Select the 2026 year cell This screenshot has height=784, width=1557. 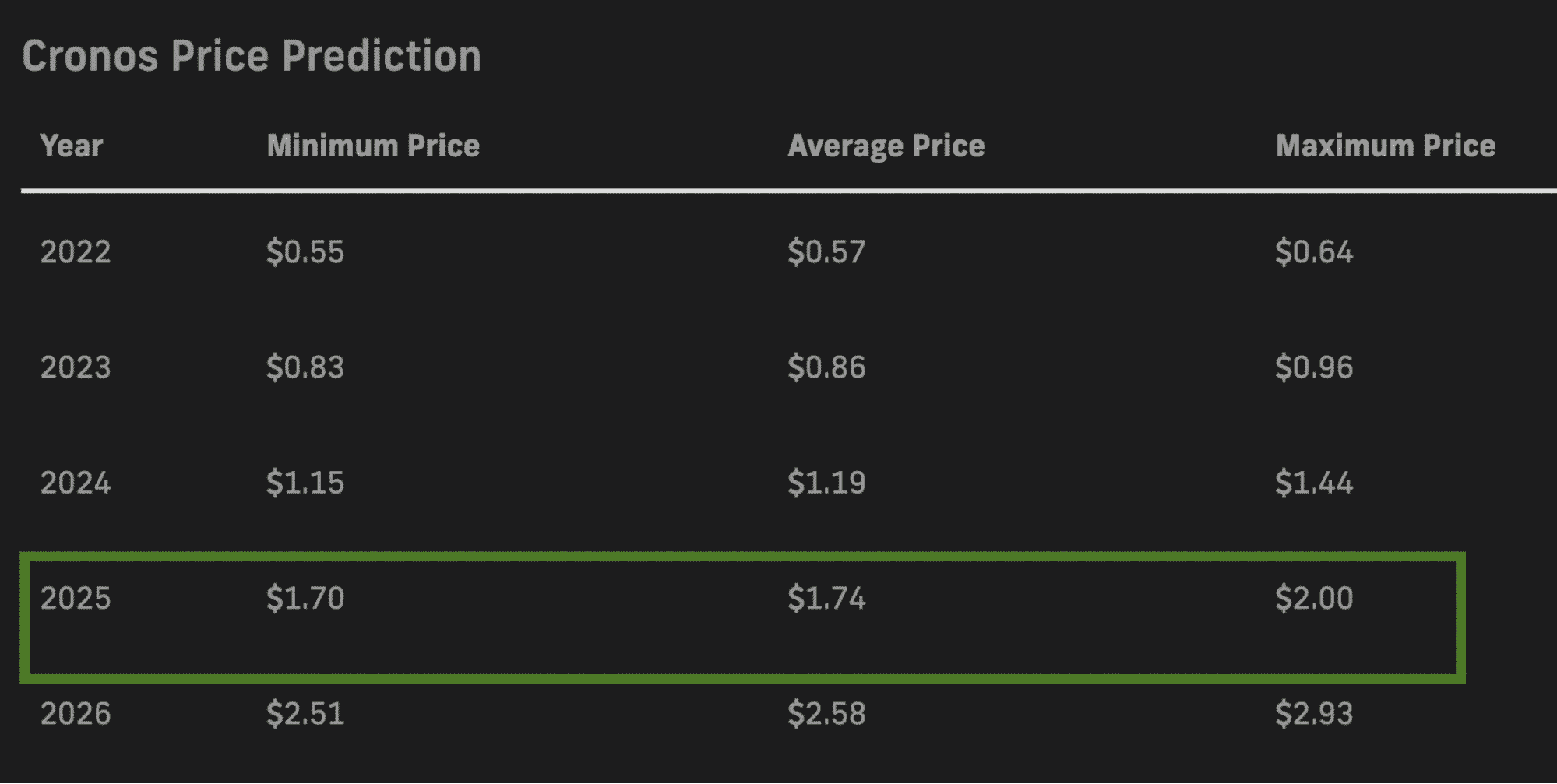pos(76,714)
